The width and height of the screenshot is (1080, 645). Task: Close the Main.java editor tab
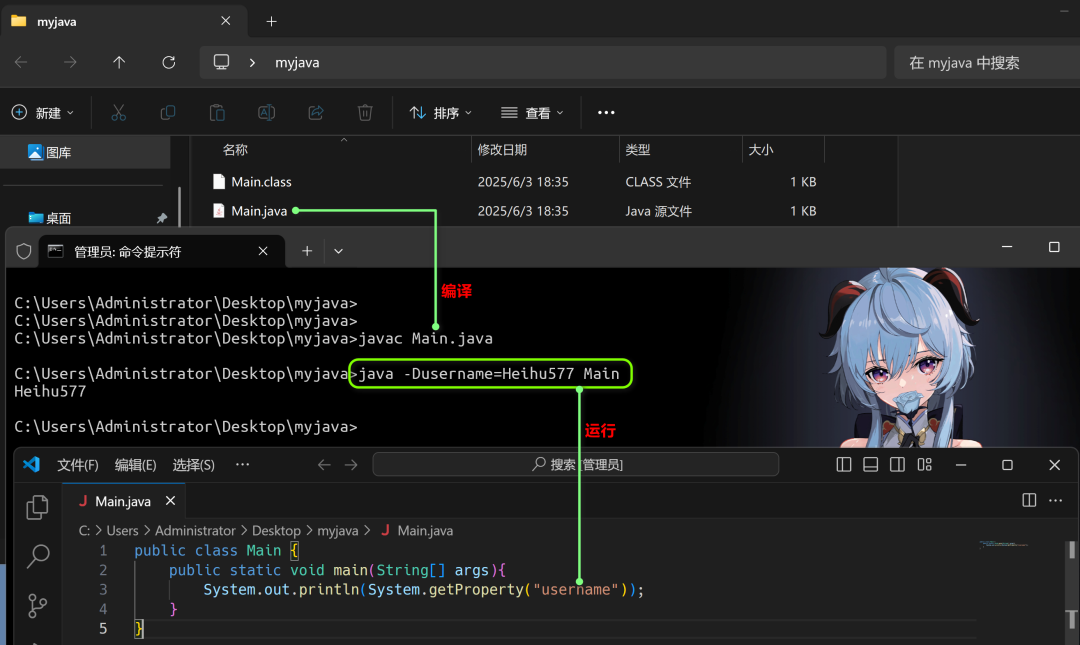(170, 501)
